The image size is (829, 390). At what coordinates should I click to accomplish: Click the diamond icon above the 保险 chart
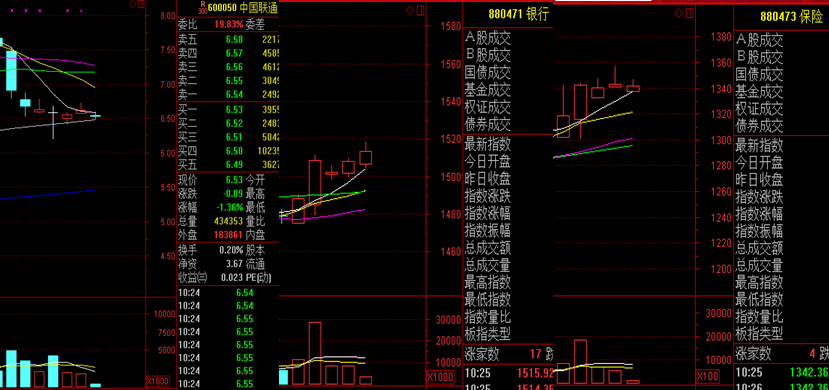pos(680,12)
